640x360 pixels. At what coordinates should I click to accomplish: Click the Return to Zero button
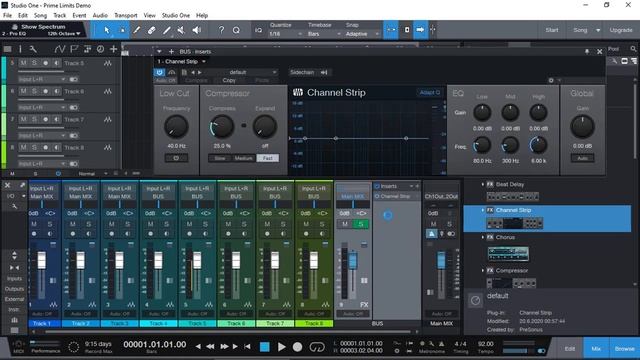(x=247, y=347)
